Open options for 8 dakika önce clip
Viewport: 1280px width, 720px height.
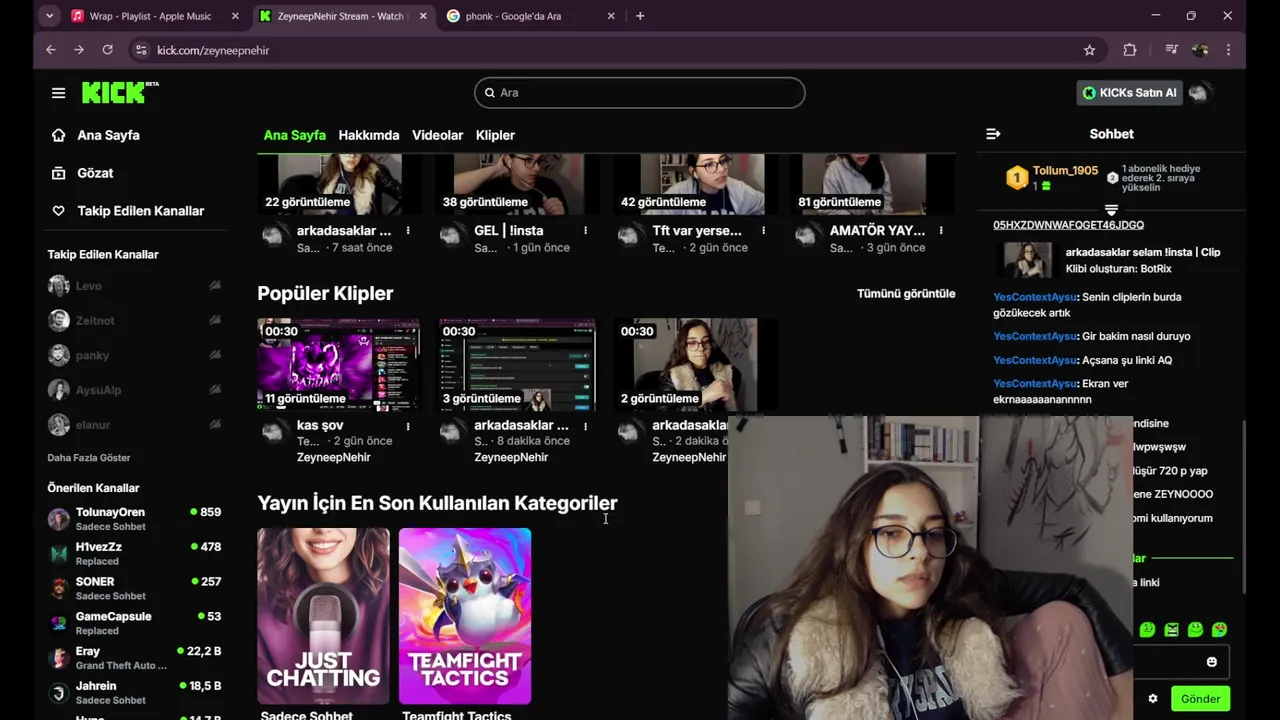pos(585,426)
